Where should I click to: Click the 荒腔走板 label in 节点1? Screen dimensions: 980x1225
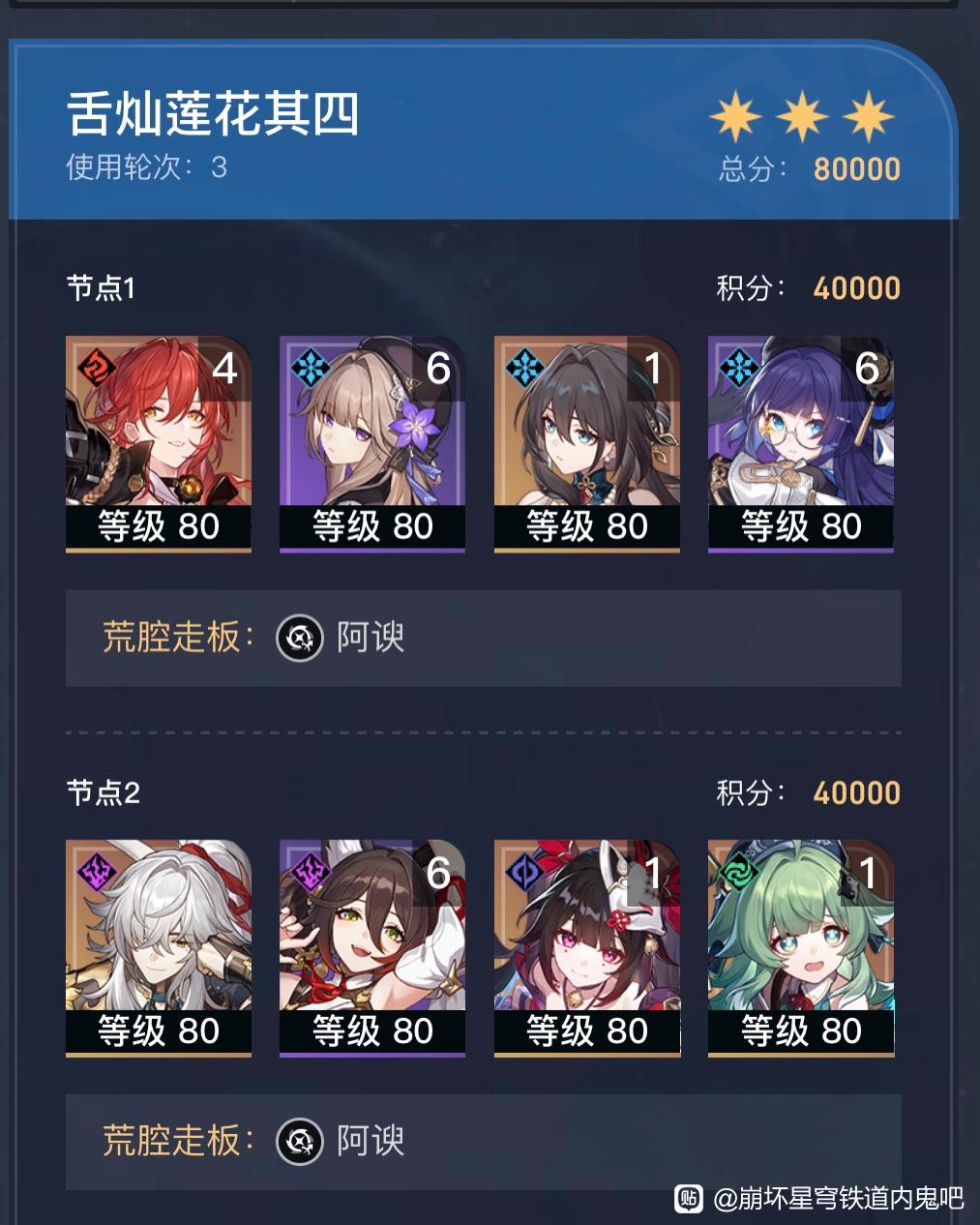pyautogui.click(x=178, y=638)
